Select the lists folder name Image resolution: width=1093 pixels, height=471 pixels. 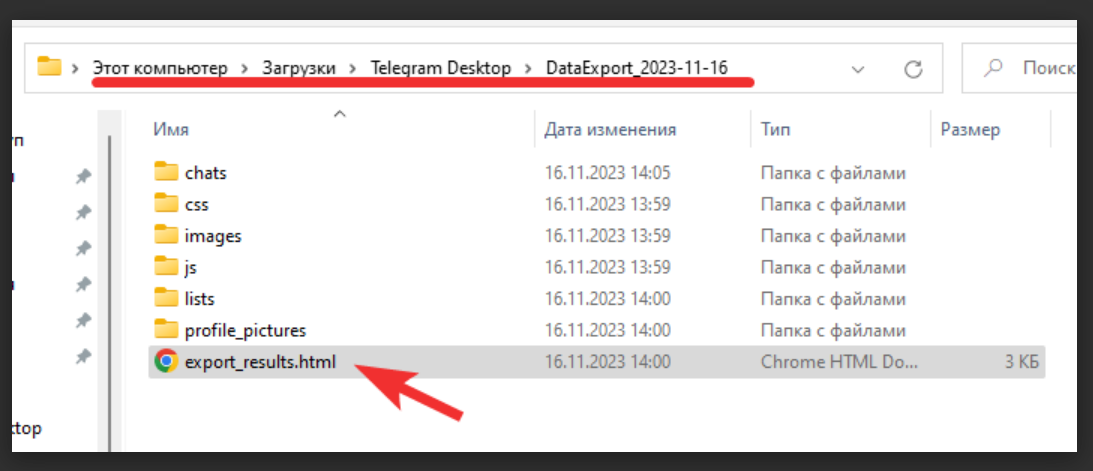[199, 299]
